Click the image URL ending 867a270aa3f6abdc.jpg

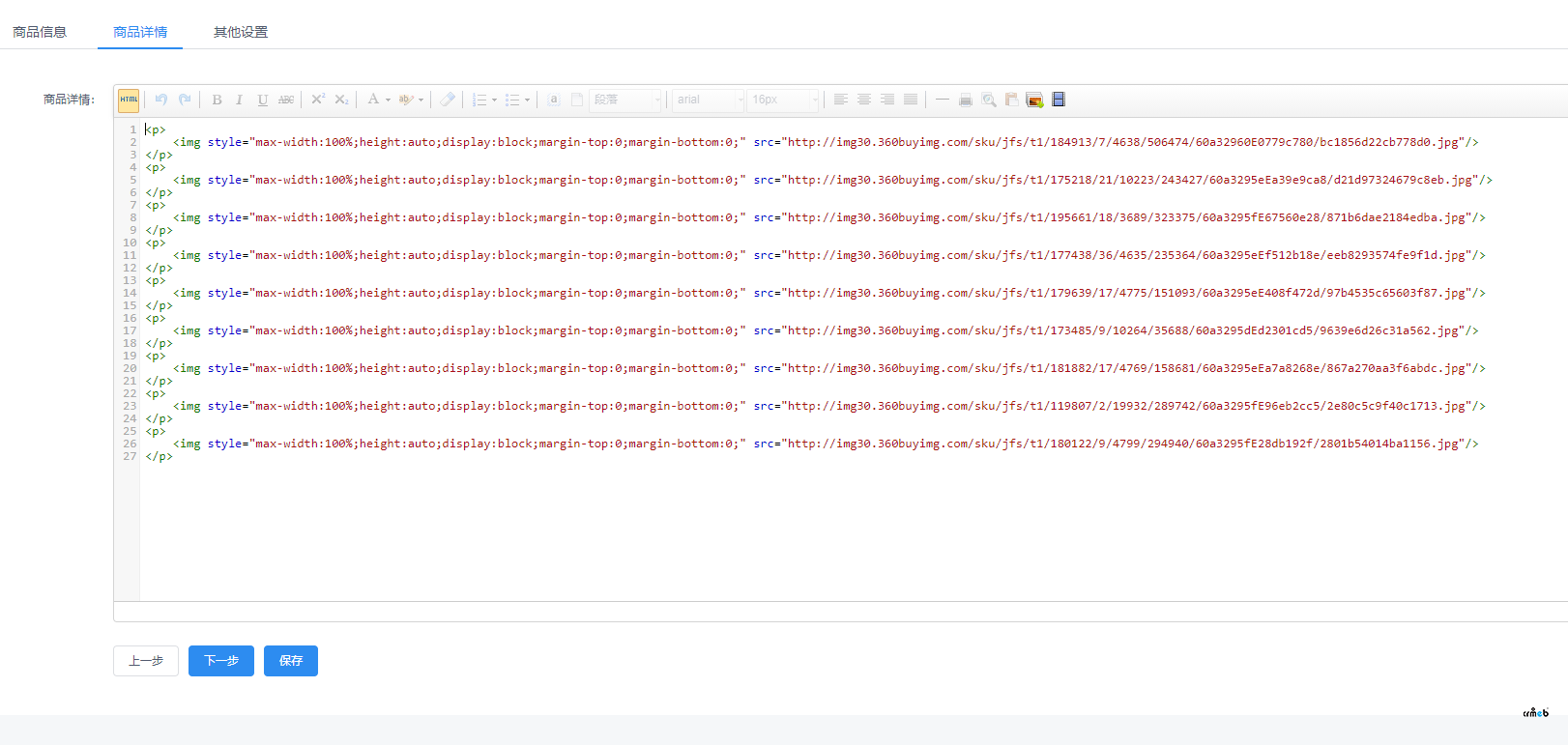point(1129,368)
